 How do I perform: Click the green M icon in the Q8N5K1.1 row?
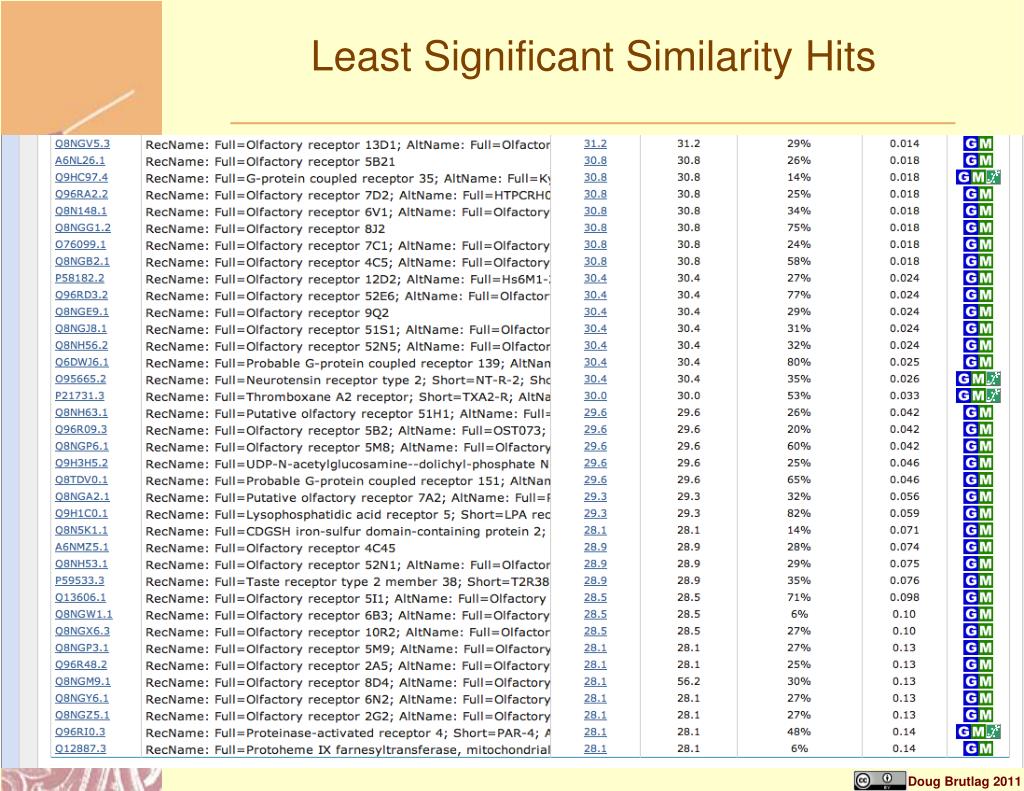pyautogui.click(x=985, y=530)
